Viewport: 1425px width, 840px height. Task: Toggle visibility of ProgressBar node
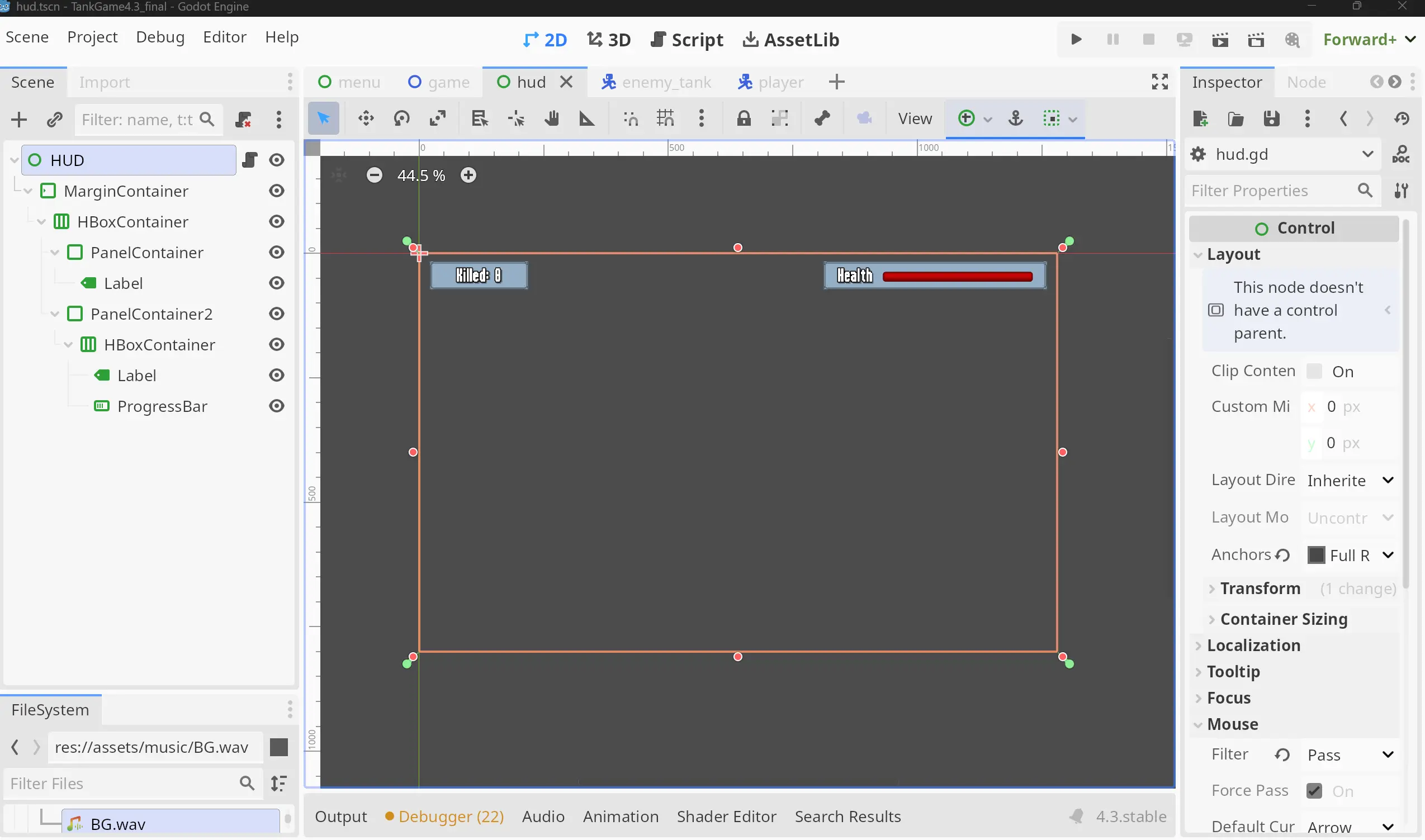pos(276,406)
